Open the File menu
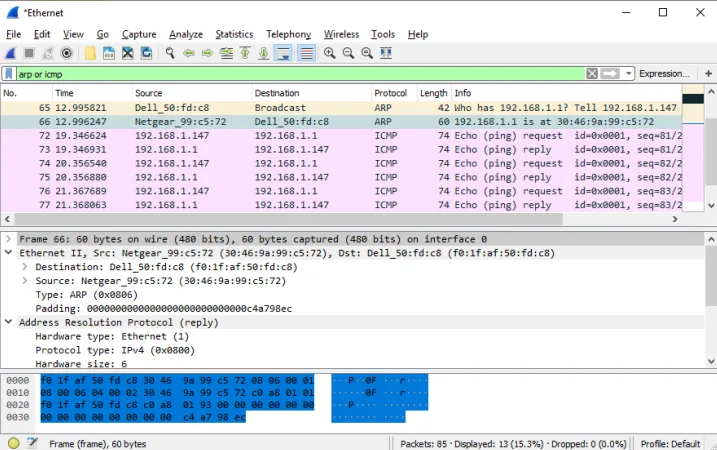Viewport: 717px width, 450px height. tap(14, 34)
